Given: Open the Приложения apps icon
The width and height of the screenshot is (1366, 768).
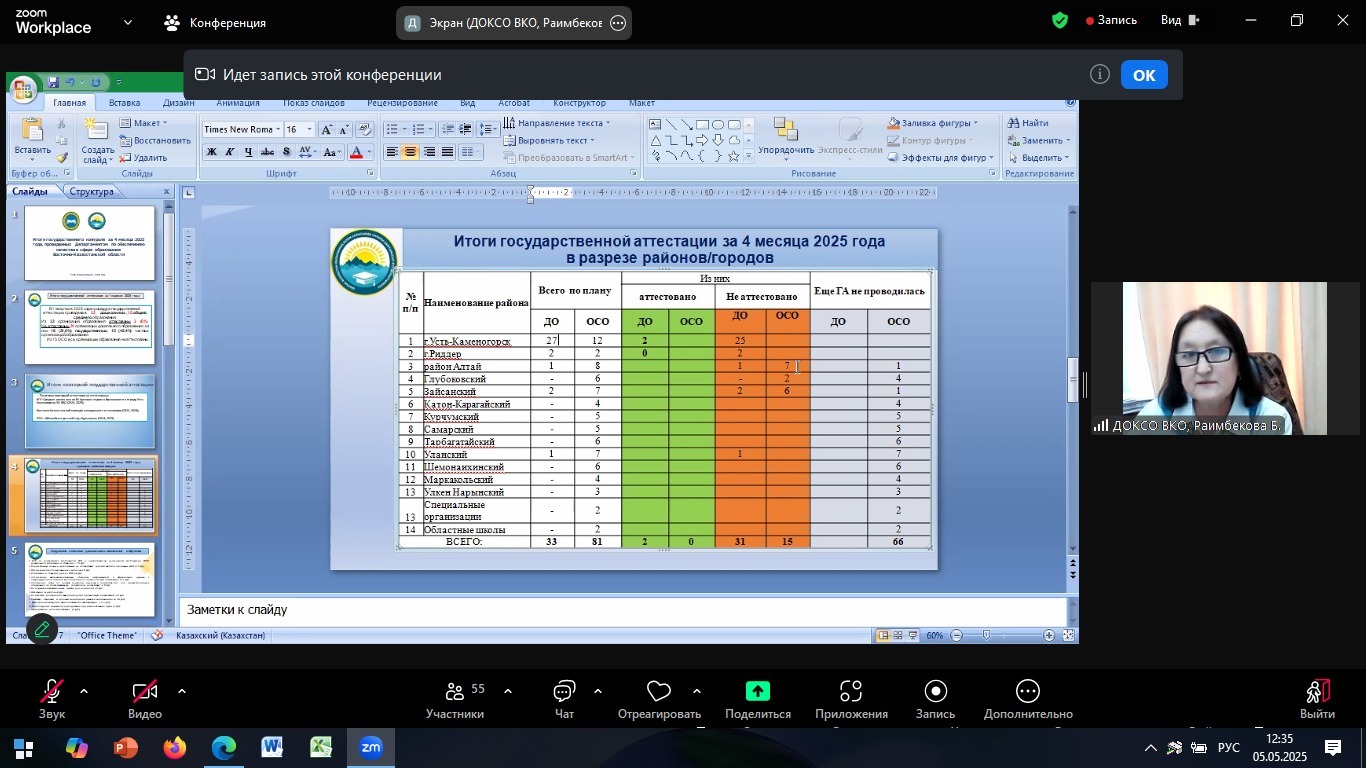Looking at the screenshot, I should click(x=851, y=692).
